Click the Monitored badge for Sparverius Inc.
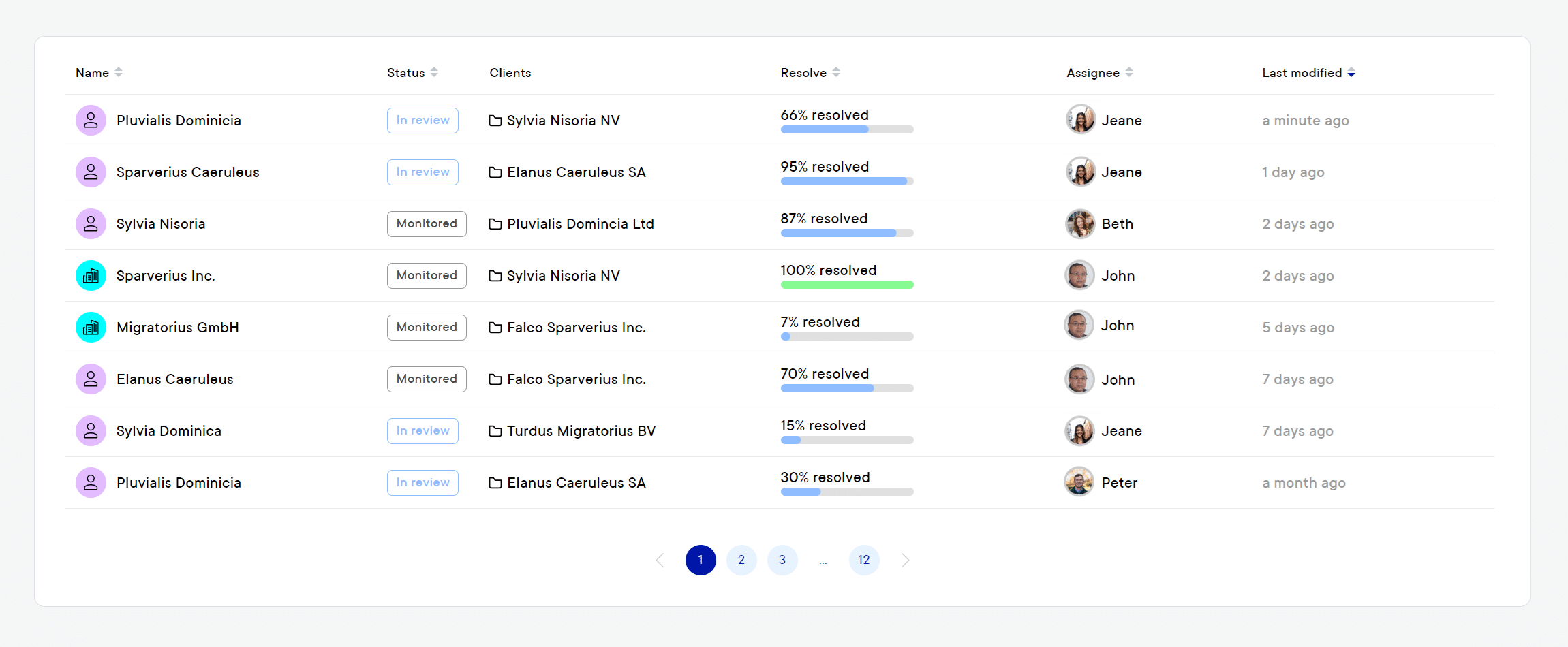 427,276
